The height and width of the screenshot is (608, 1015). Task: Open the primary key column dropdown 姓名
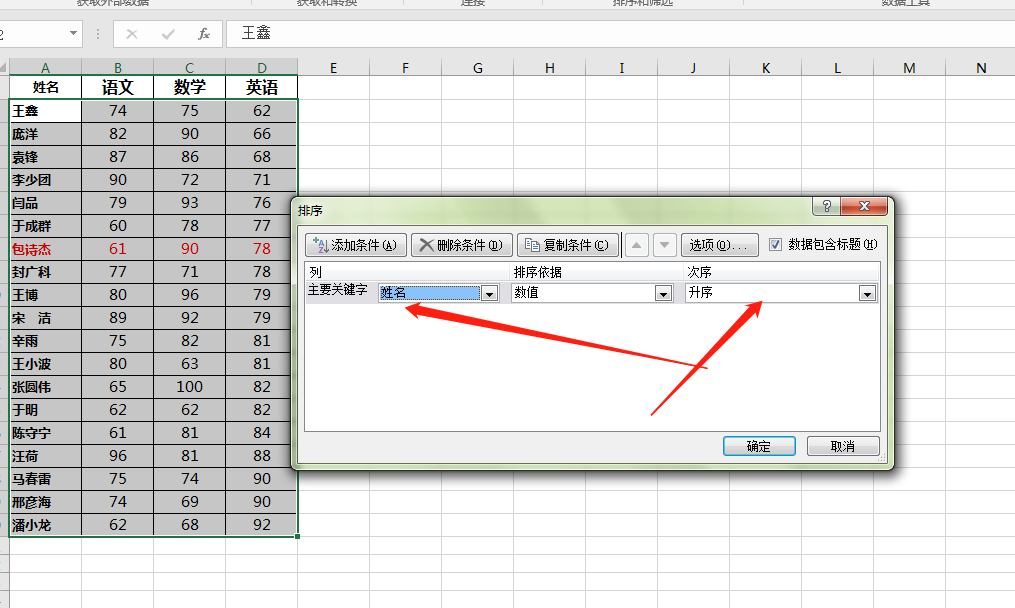coord(490,293)
